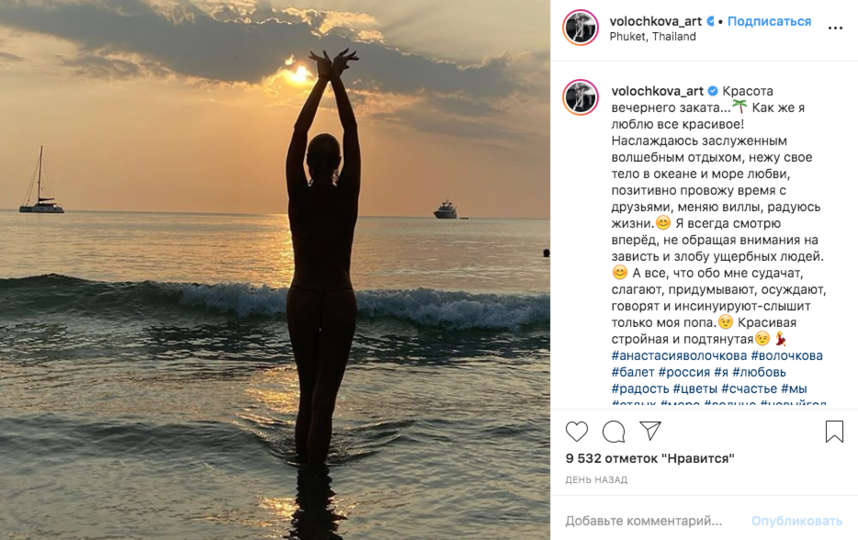Viewport: 858px width, 540px height.
Task: Click the ДЕНЬ НАЗАД timestamp
Action: click(x=597, y=480)
